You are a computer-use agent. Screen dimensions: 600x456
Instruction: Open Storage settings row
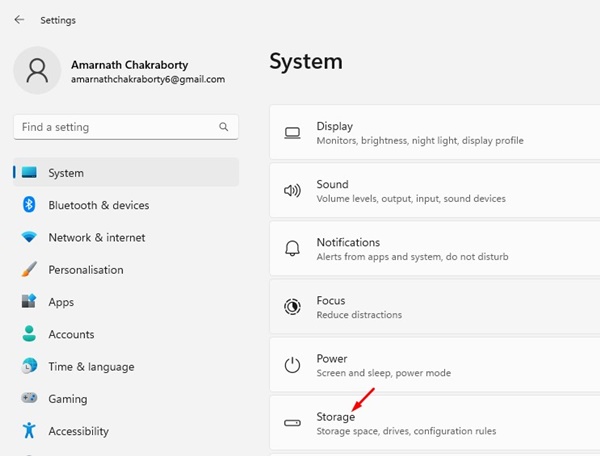coord(420,423)
